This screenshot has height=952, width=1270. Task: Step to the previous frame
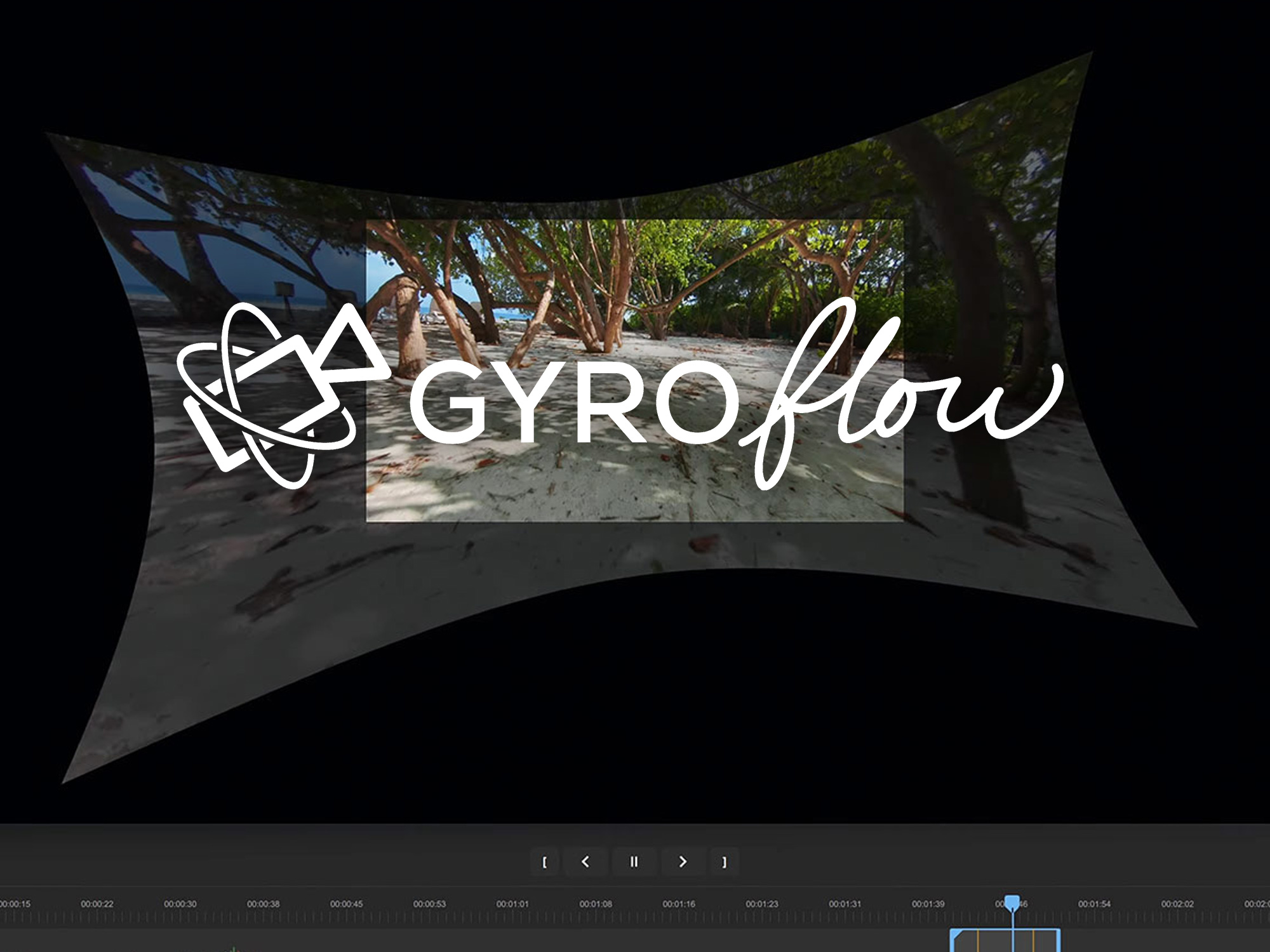(585, 861)
